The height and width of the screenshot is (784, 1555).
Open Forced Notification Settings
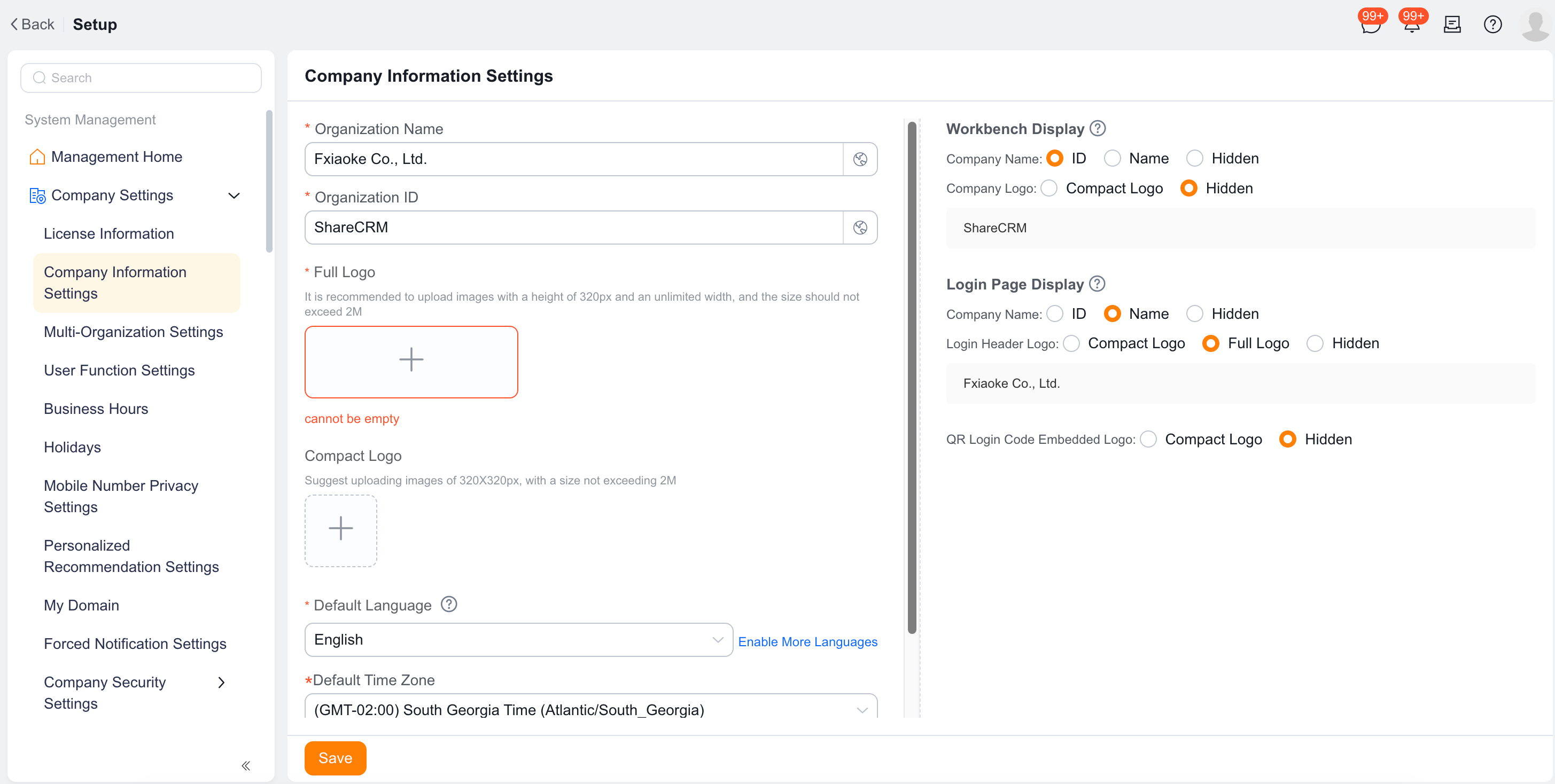(x=135, y=644)
